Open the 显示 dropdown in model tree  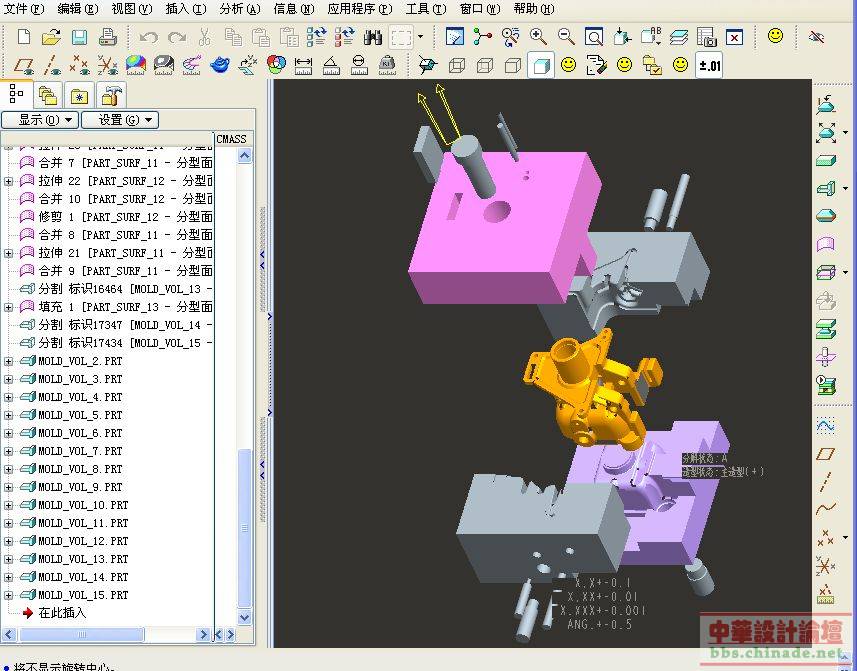[x=40, y=120]
